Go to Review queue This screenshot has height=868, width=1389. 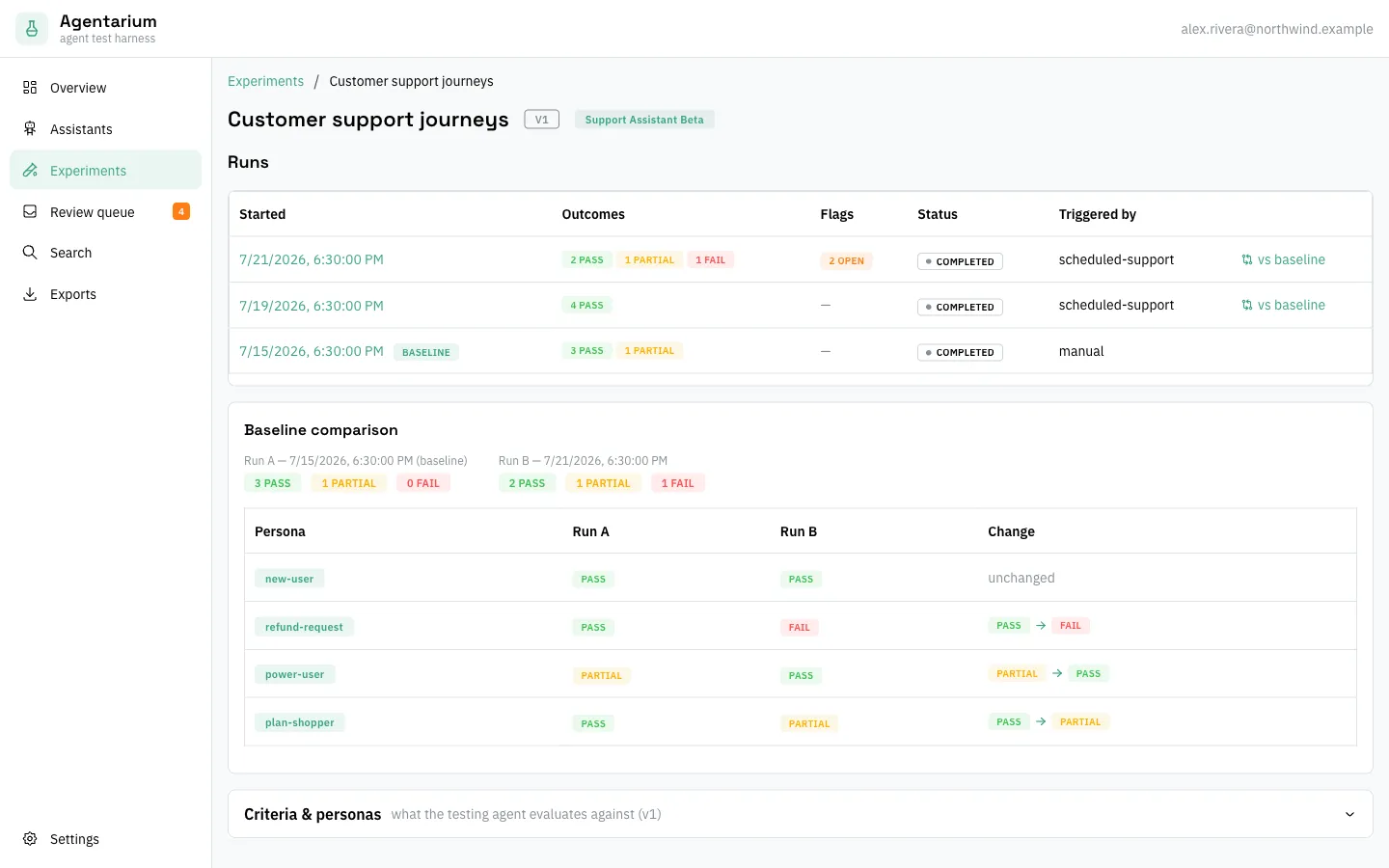106,212
